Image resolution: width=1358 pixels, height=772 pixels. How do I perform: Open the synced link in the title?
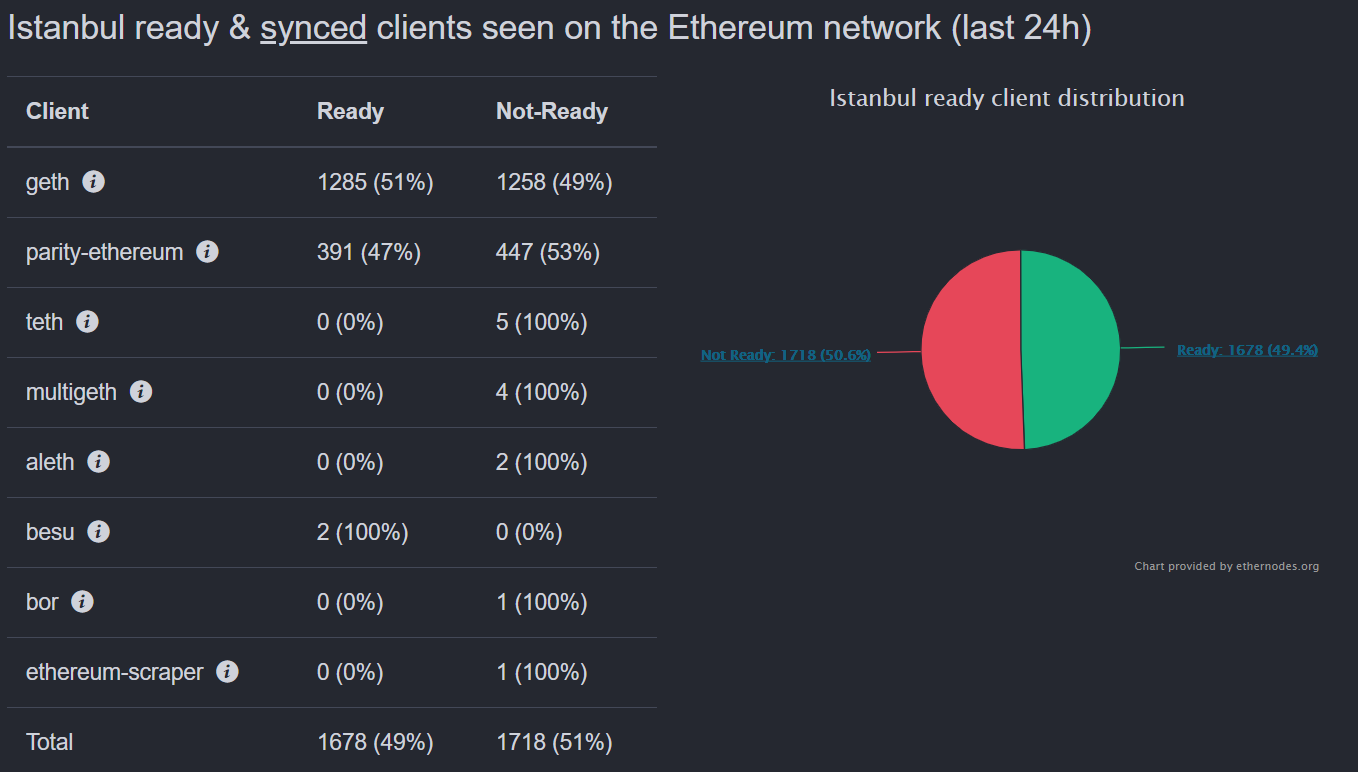point(314,27)
